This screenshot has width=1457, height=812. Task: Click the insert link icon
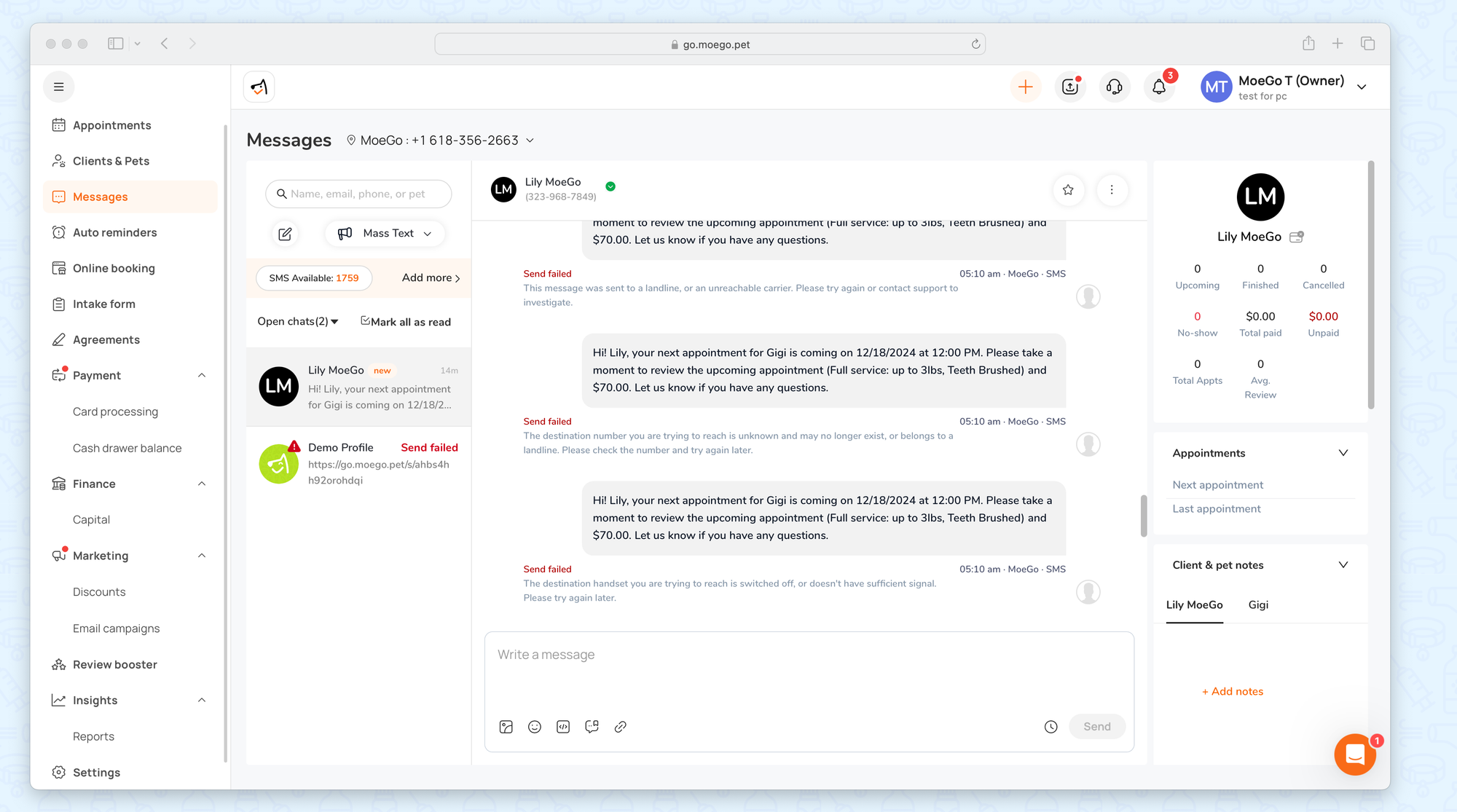point(621,727)
